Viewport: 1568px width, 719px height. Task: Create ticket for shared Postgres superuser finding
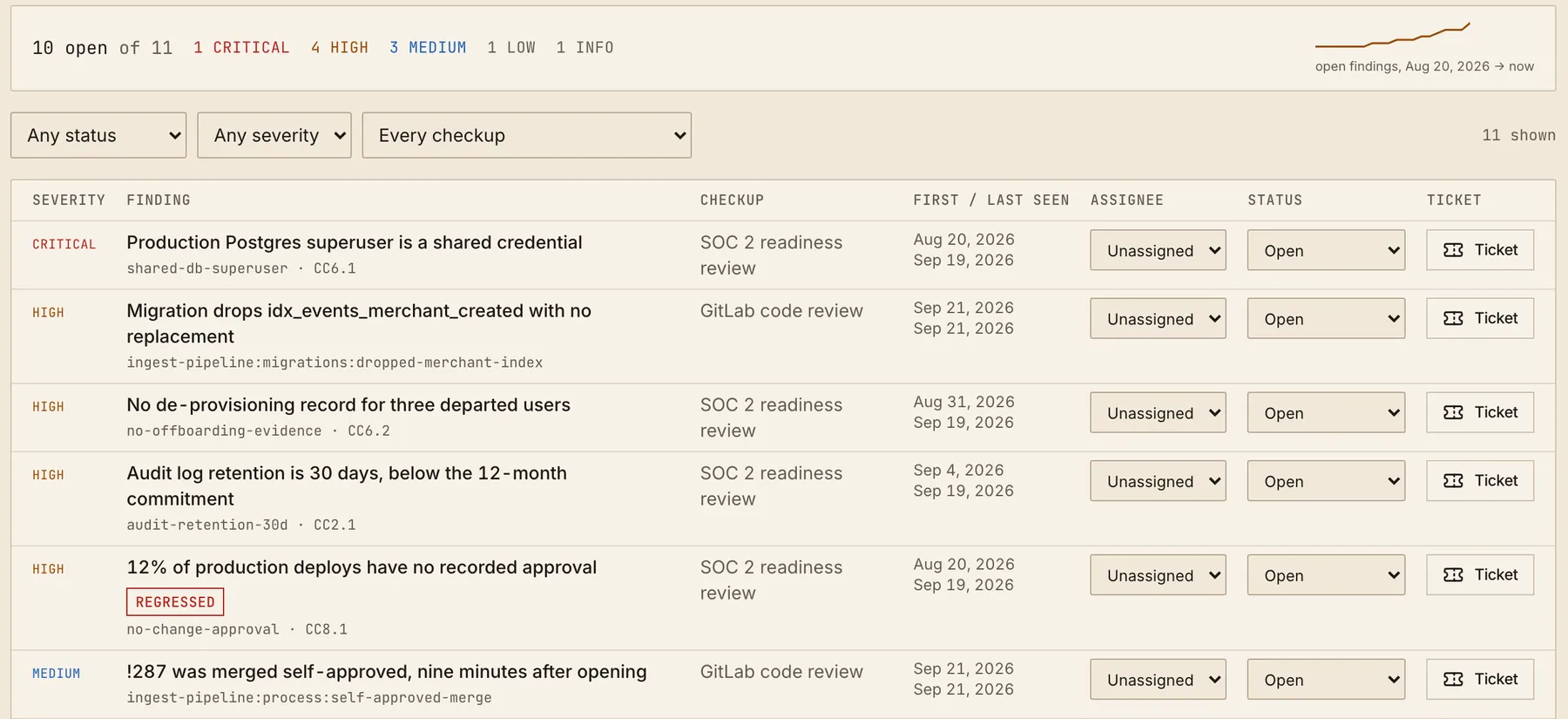click(1480, 250)
